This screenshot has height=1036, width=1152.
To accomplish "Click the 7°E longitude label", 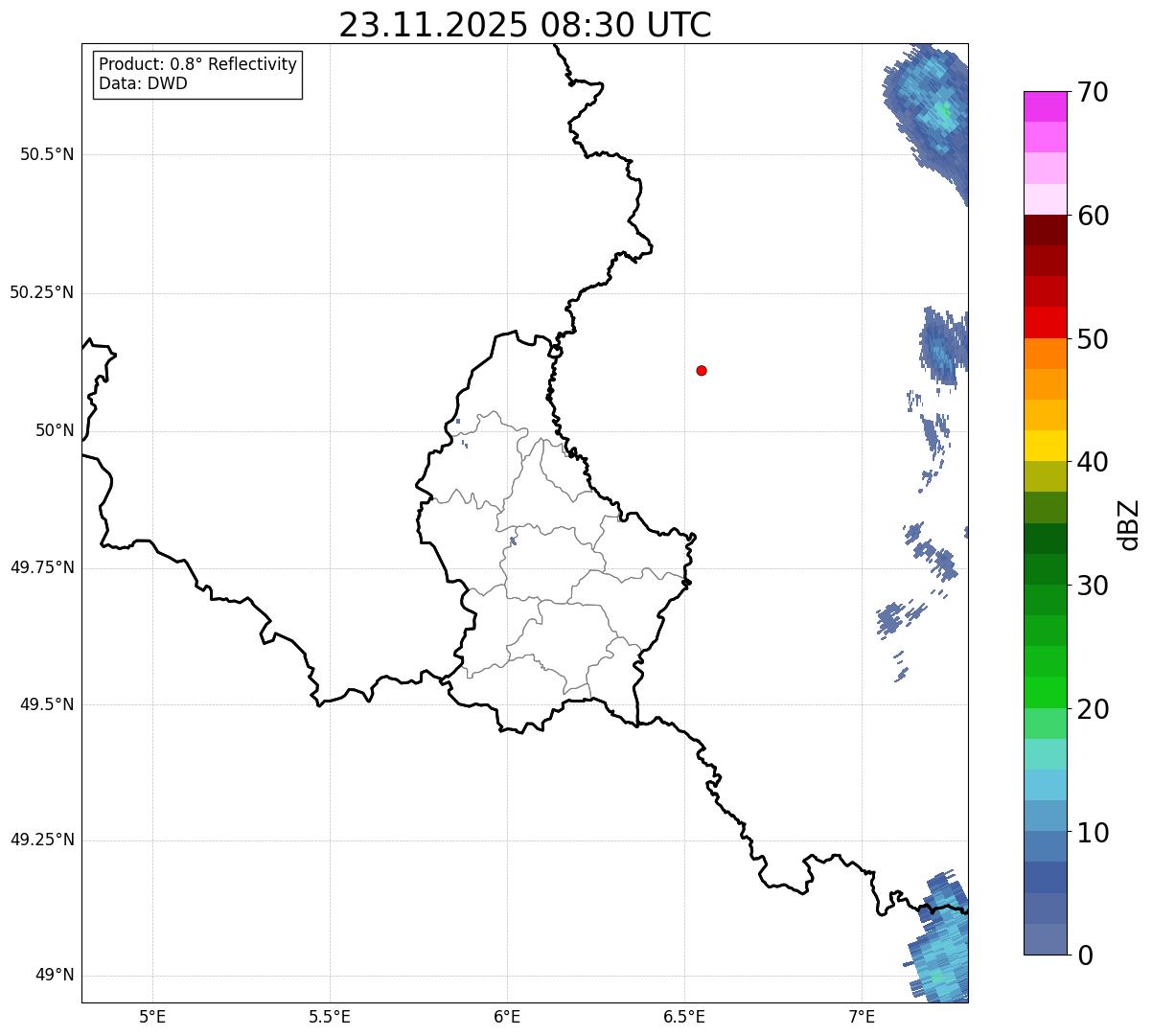I will pyautogui.click(x=862, y=1016).
